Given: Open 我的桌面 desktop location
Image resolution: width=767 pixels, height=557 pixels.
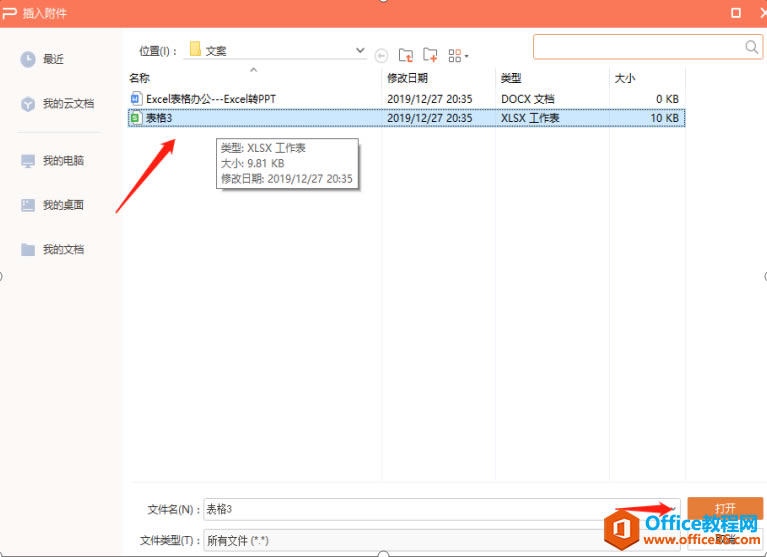Looking at the screenshot, I should (x=52, y=205).
